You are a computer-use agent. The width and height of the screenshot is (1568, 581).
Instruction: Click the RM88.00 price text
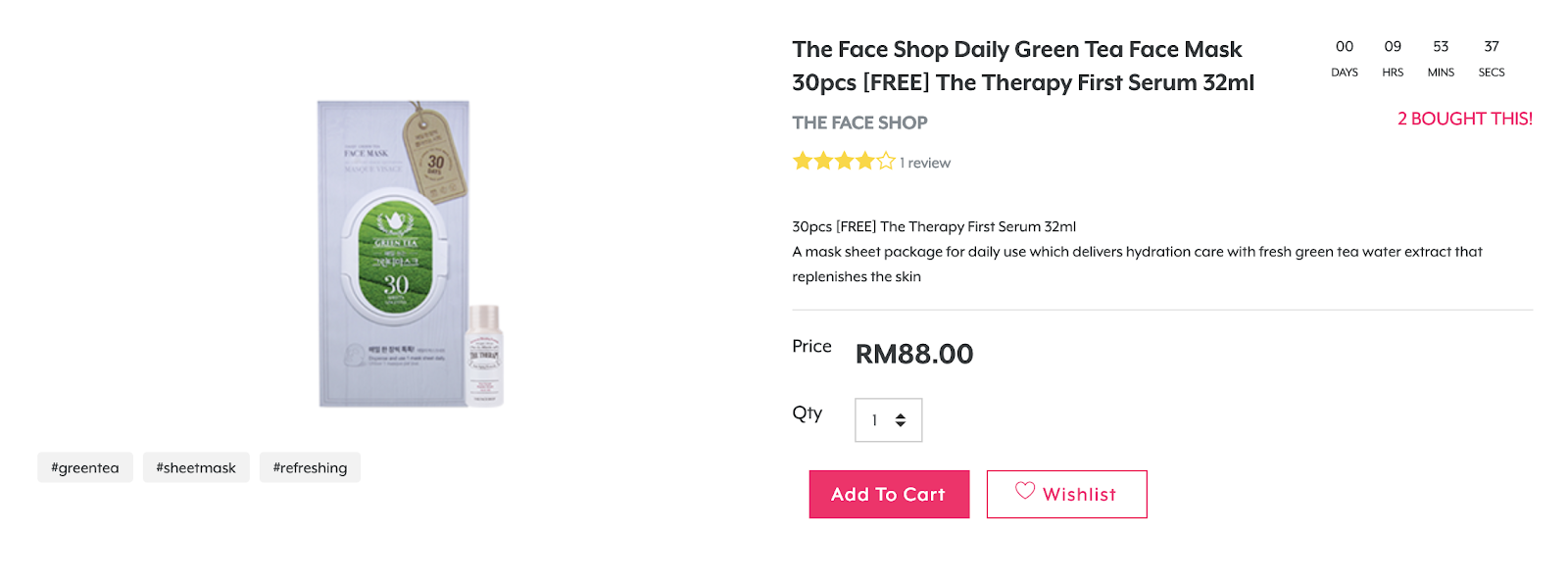point(914,354)
